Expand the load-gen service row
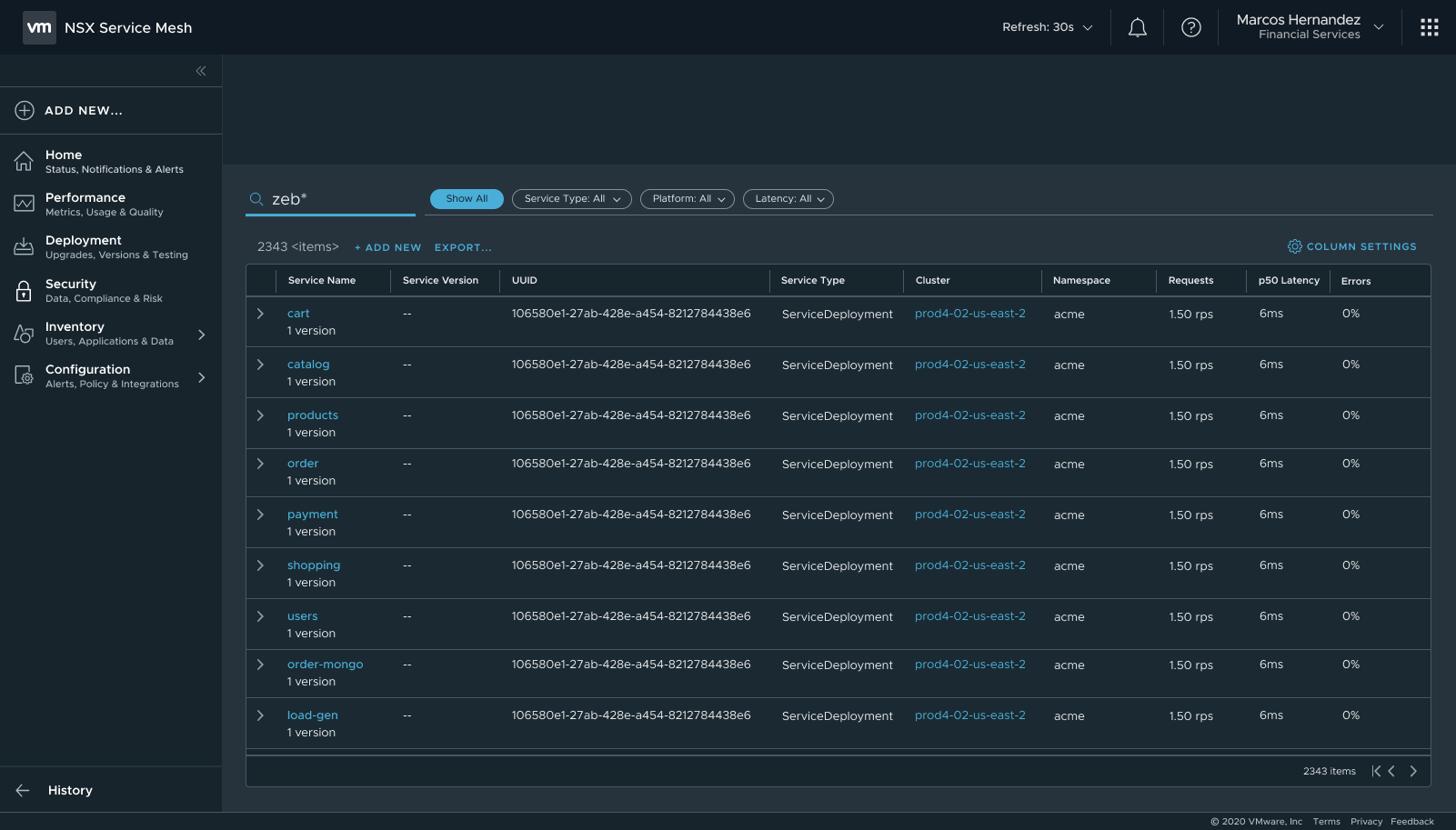Screen dimensions: 1456x830 (260, 715)
